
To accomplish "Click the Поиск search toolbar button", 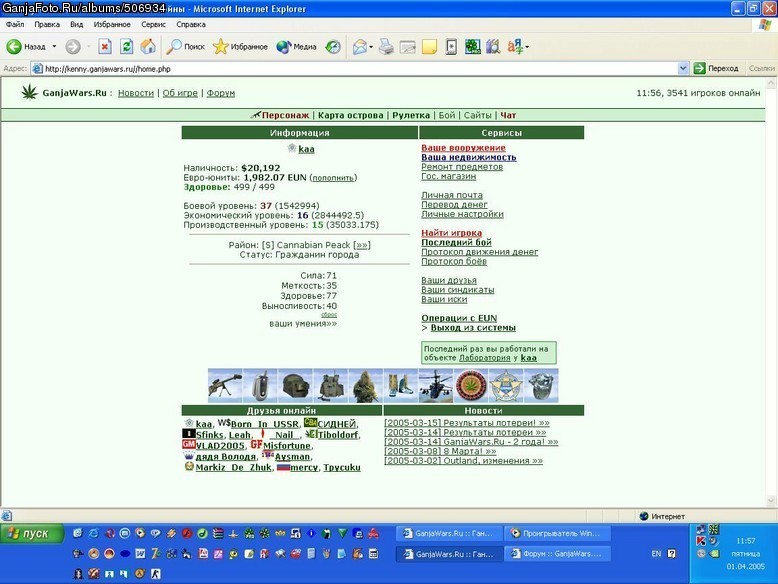I will 186,47.
